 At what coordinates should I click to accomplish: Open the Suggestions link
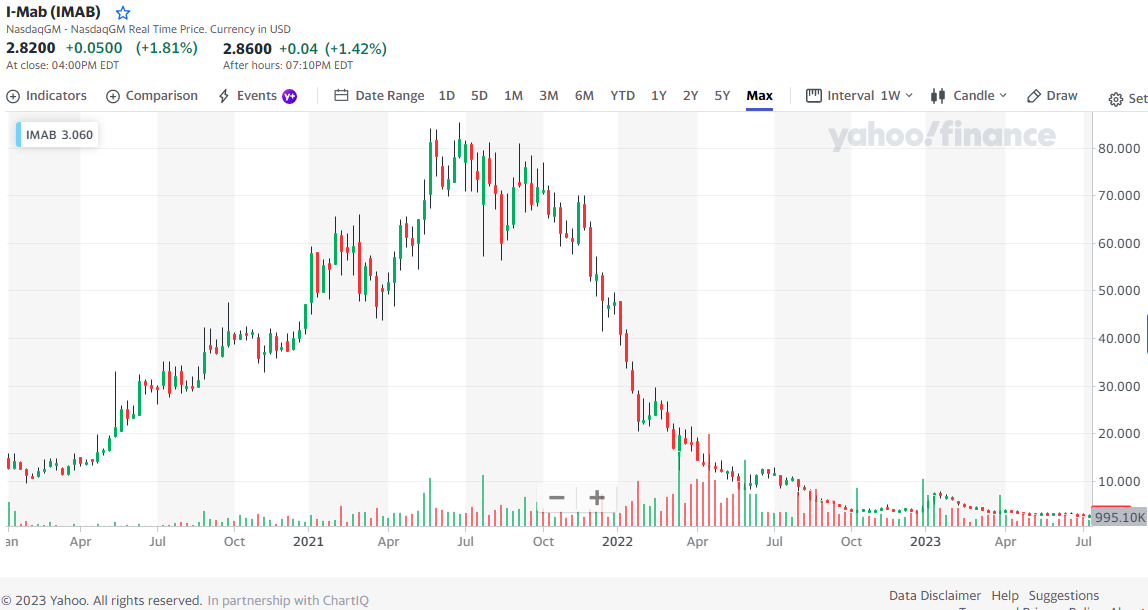(1064, 595)
